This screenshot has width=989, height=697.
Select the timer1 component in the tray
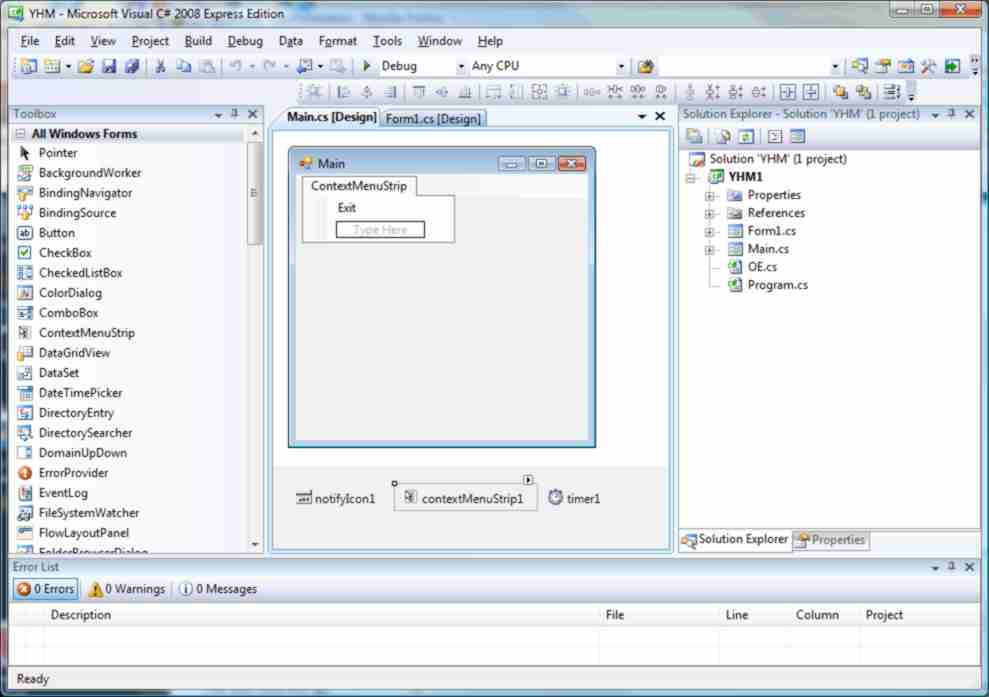coord(575,498)
